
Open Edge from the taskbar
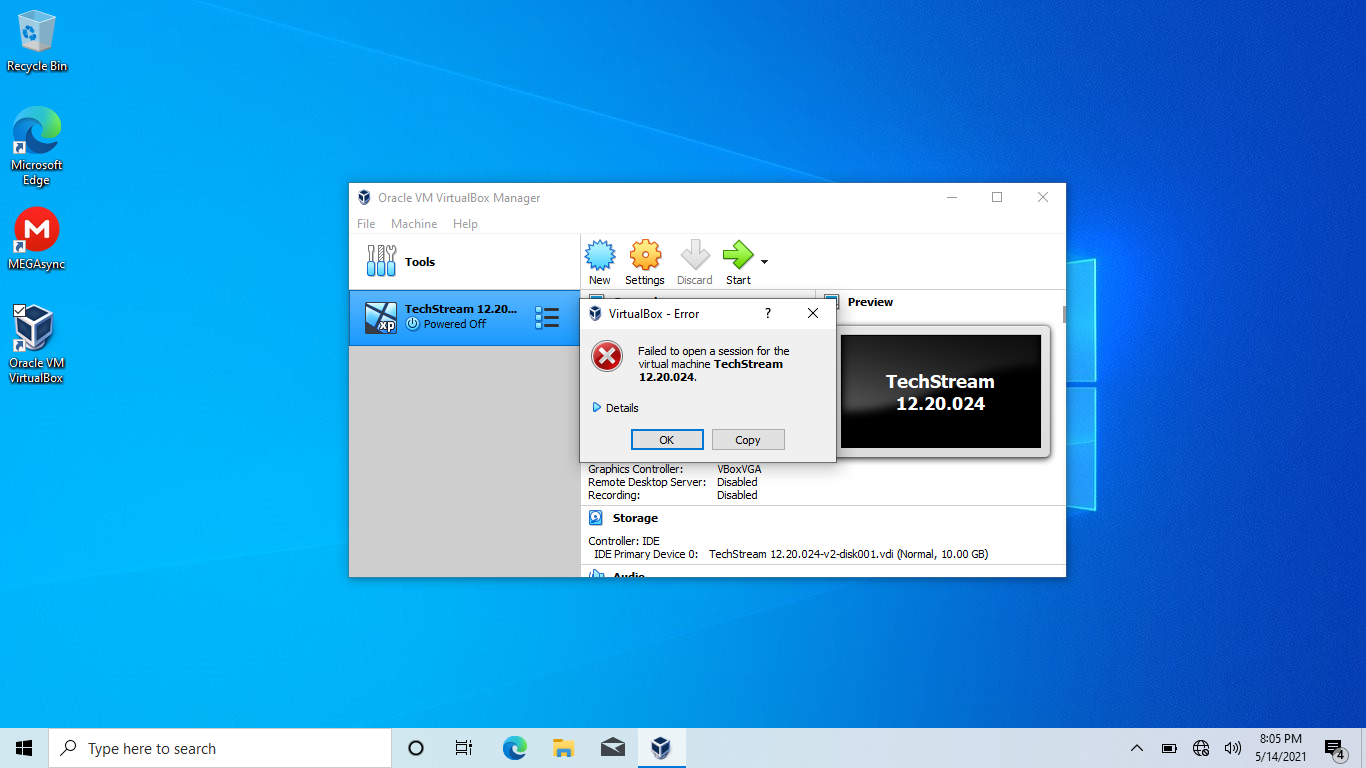click(x=514, y=748)
